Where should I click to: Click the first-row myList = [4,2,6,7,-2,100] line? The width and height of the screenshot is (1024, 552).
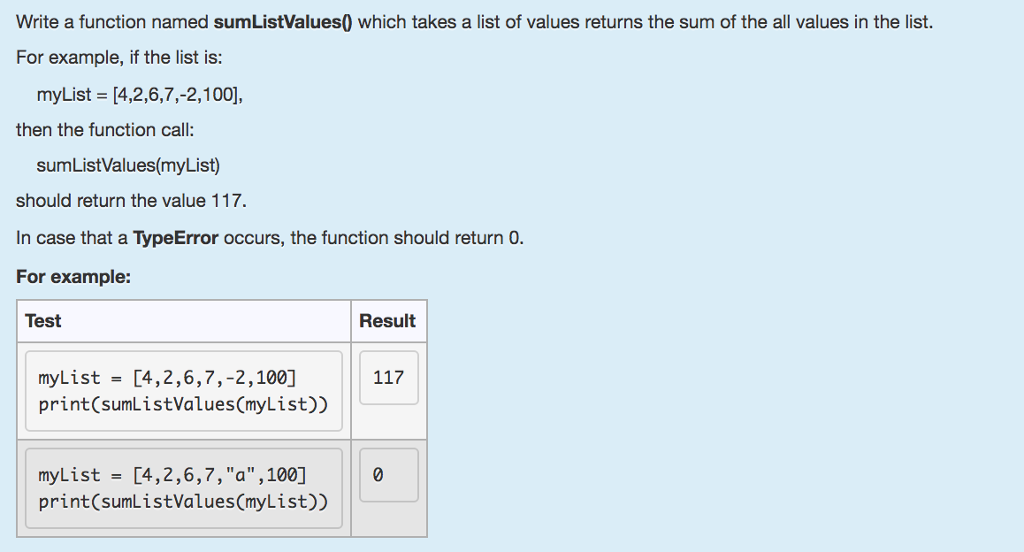(x=167, y=378)
